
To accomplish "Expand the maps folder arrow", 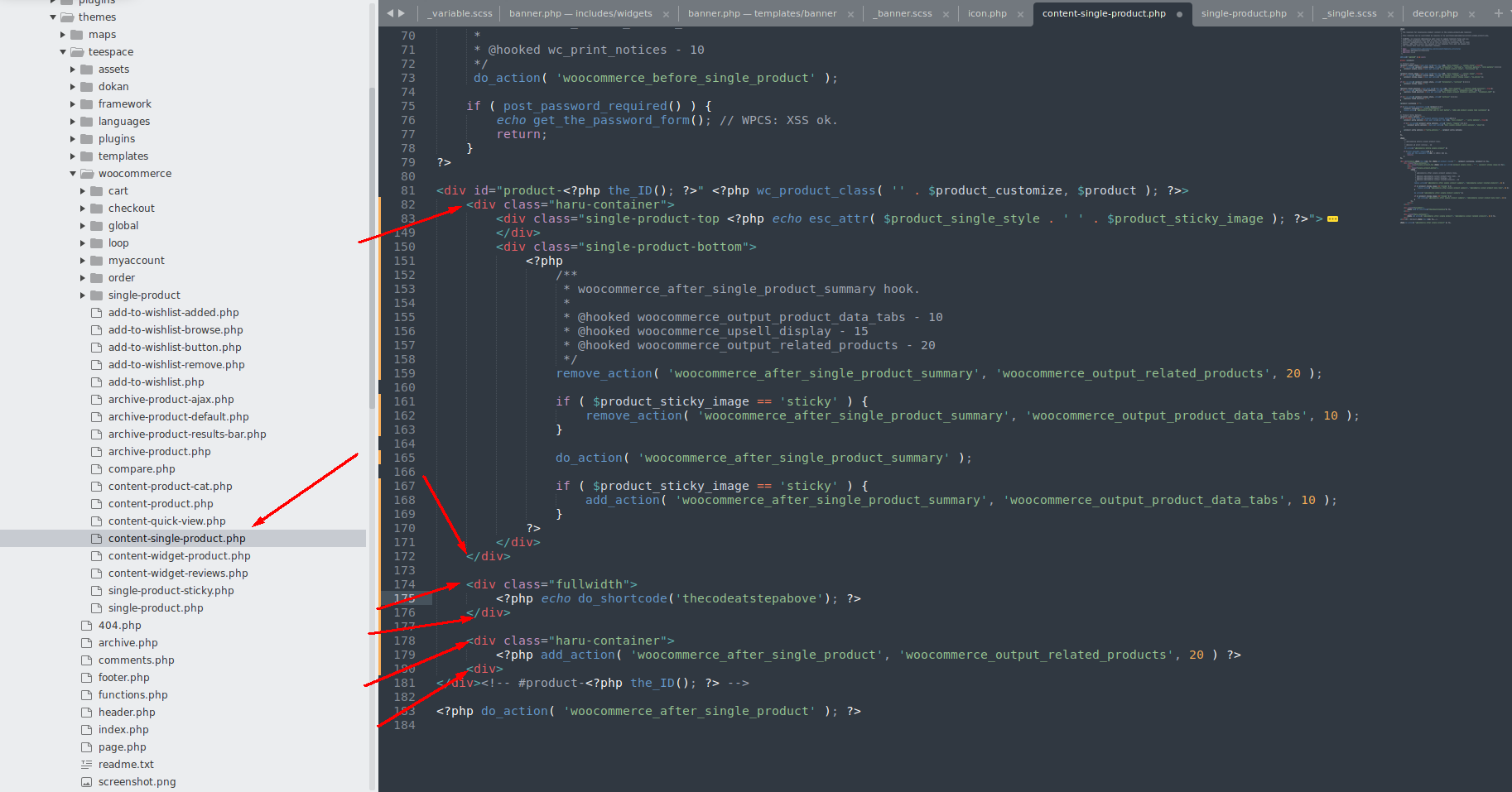I will pos(63,35).
